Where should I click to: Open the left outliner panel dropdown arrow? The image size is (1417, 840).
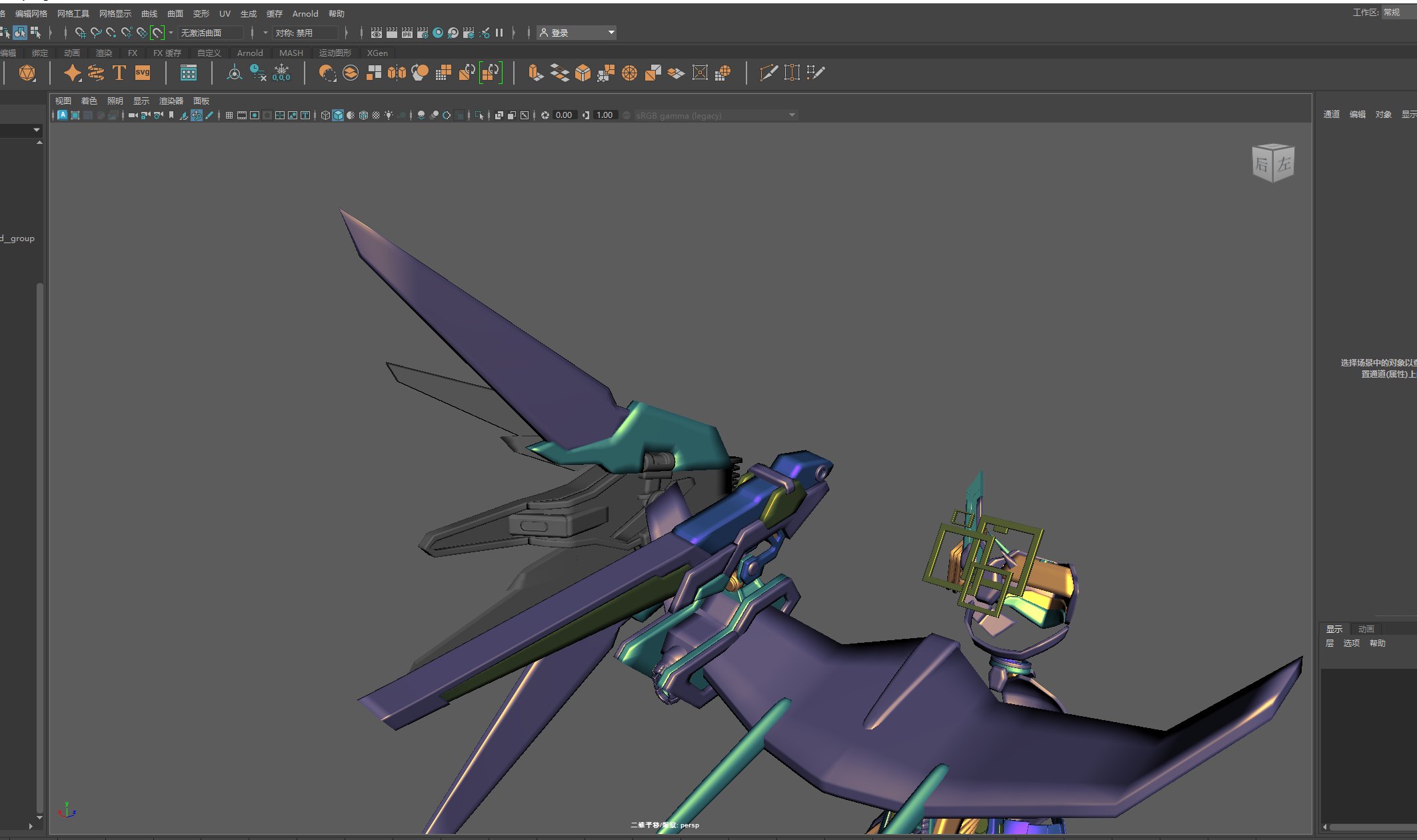click(x=36, y=130)
